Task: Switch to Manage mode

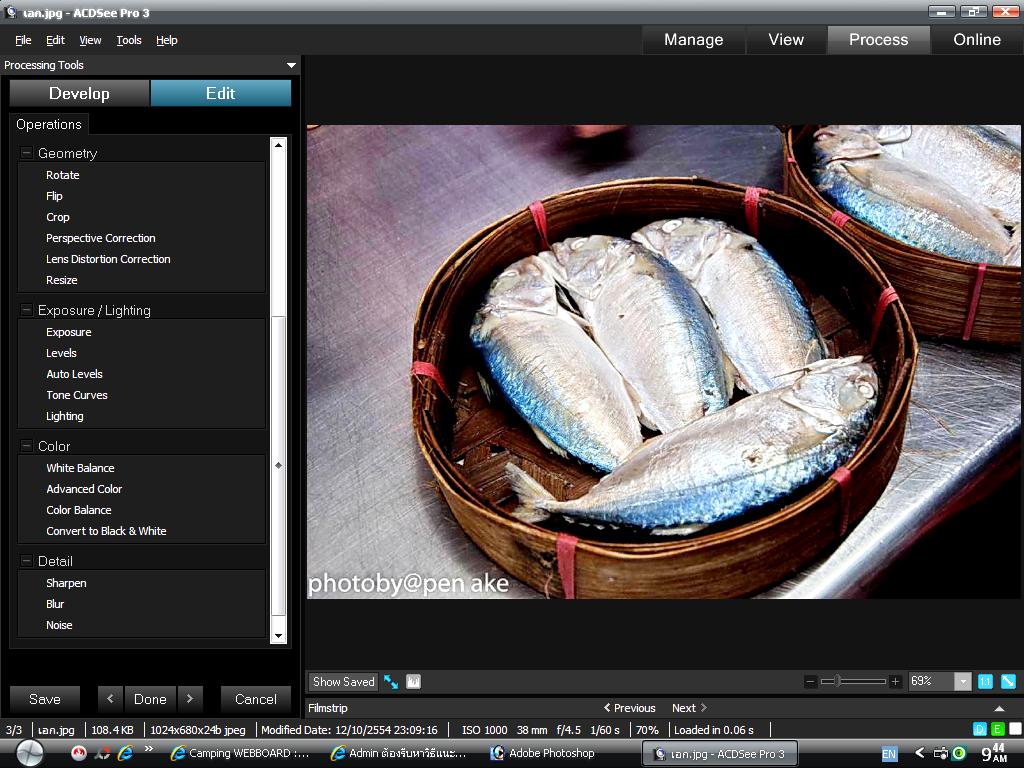Action: point(693,40)
